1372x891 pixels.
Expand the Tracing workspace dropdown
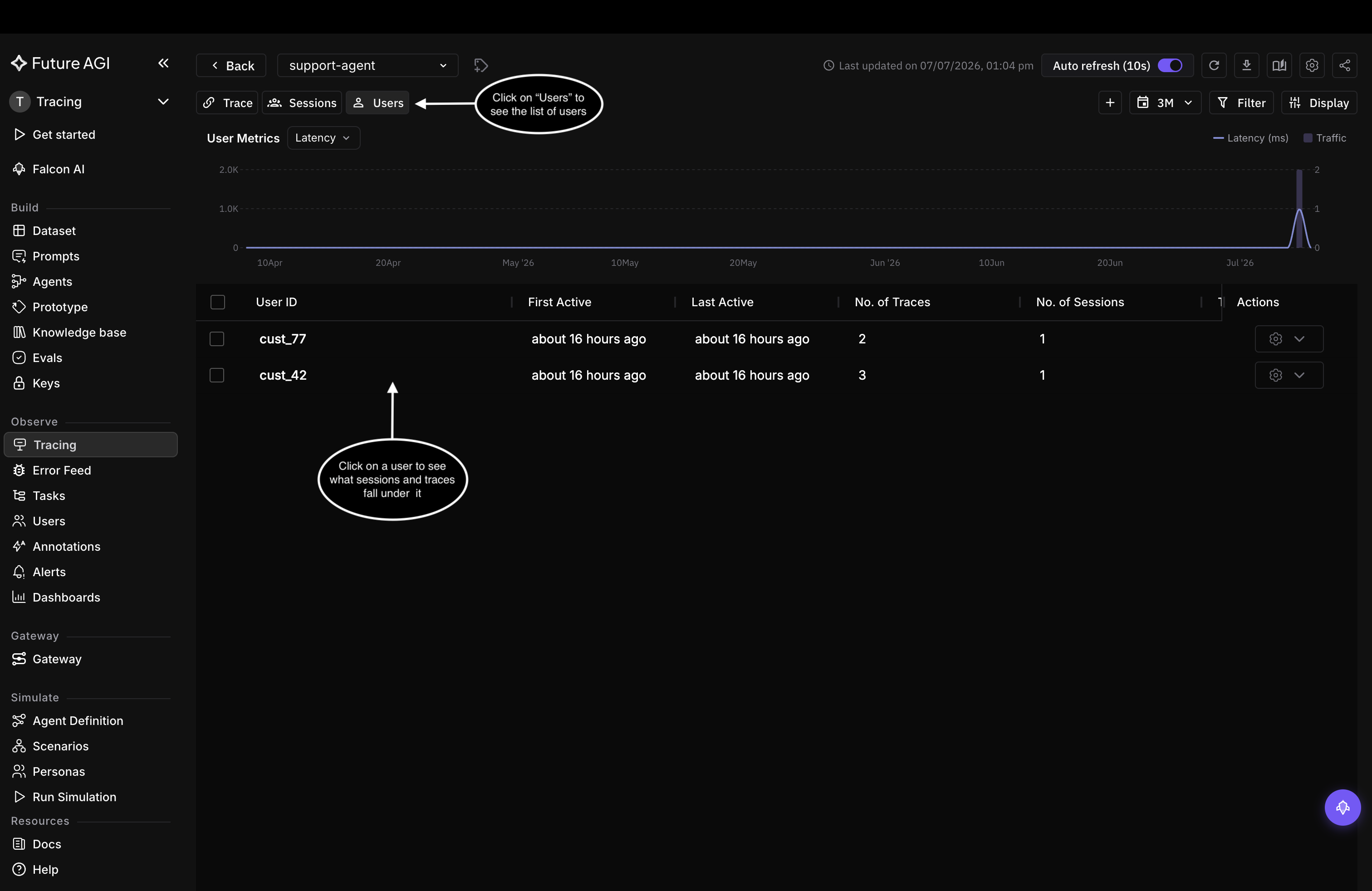tap(163, 102)
